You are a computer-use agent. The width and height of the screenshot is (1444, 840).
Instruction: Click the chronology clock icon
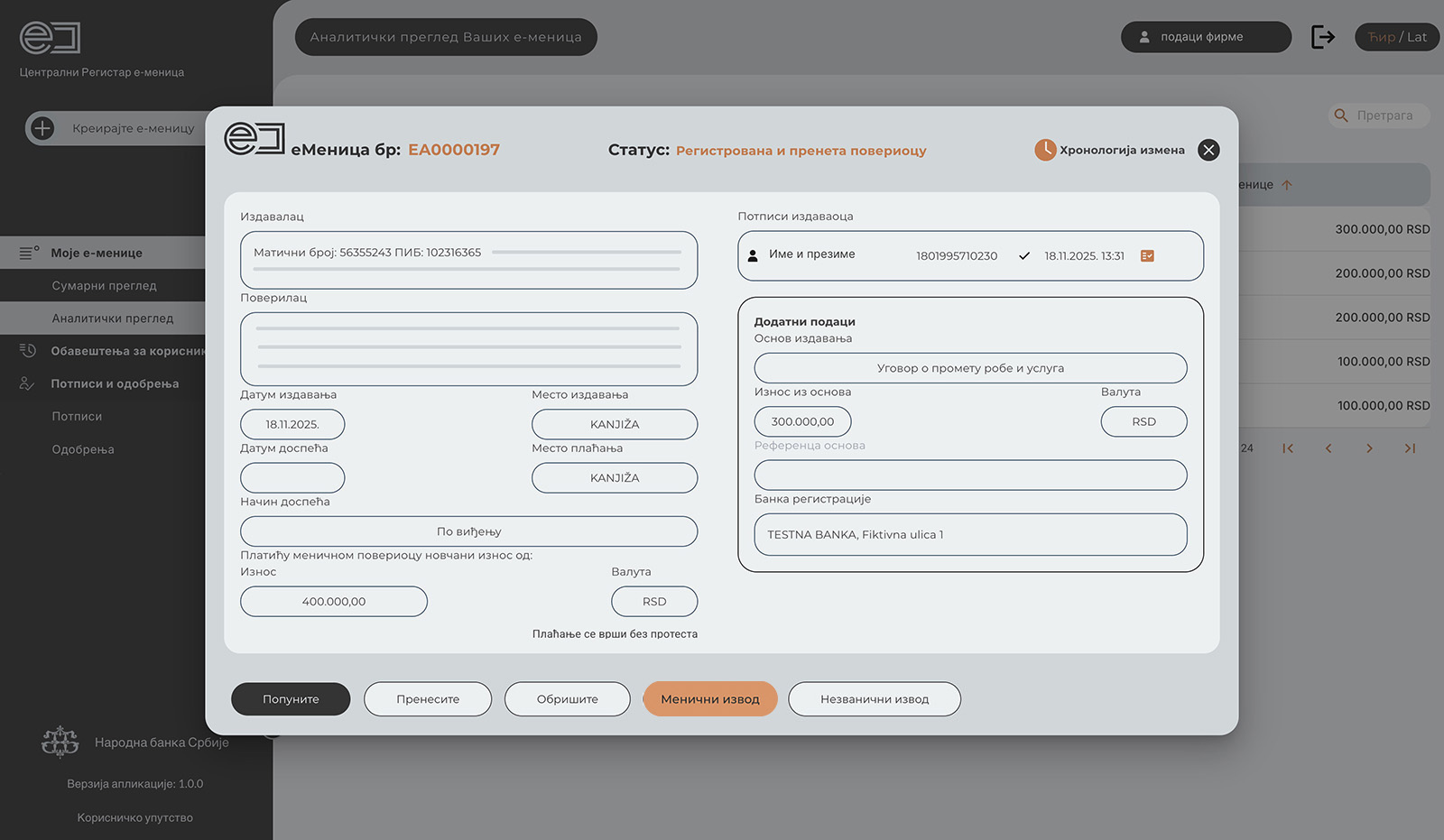(x=1044, y=150)
